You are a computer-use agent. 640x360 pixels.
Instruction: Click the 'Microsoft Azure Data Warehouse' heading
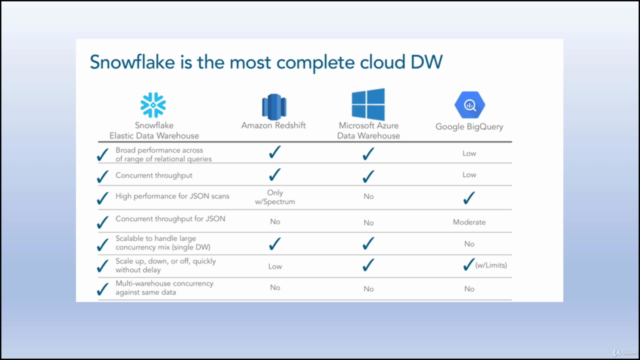coord(369,131)
